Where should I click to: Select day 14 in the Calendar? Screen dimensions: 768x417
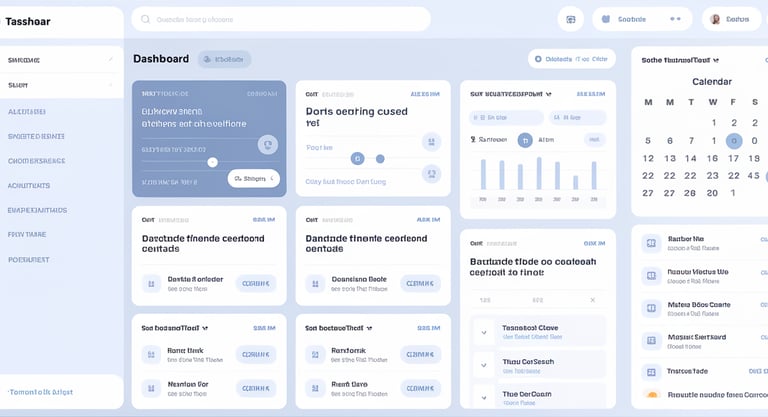[x=691, y=158]
